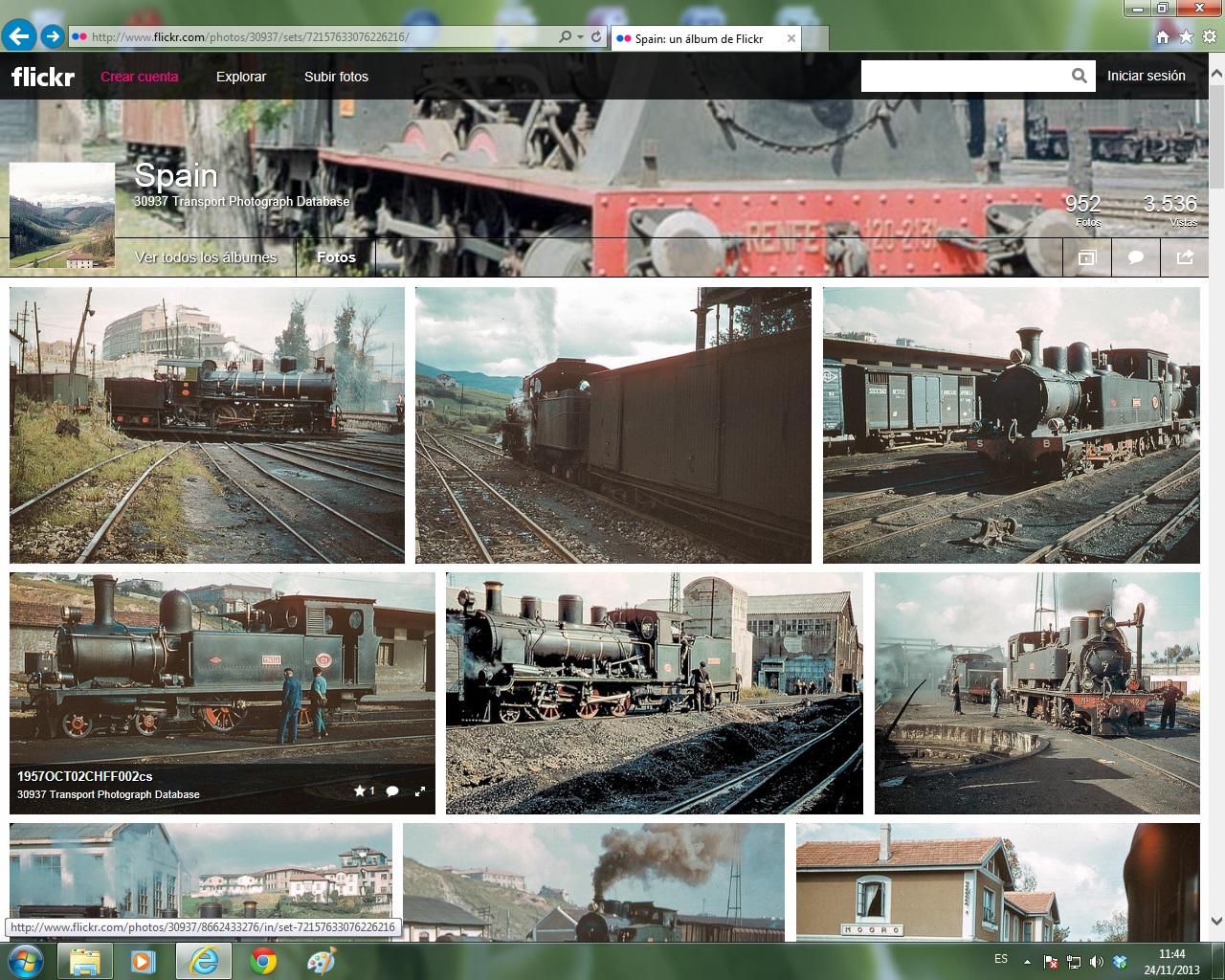Click the search magnifier icon in Flickr bar
Screen dimensions: 1225x980
pyautogui.click(x=1079, y=76)
